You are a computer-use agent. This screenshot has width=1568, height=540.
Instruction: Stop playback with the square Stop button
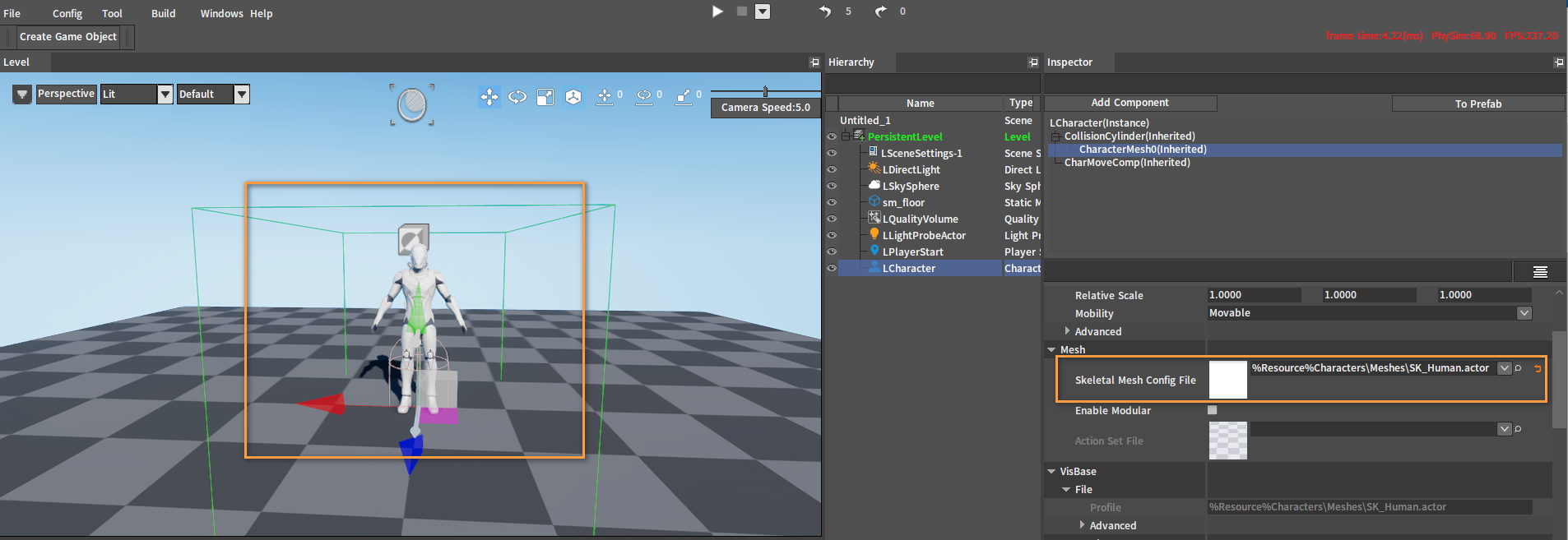click(741, 12)
